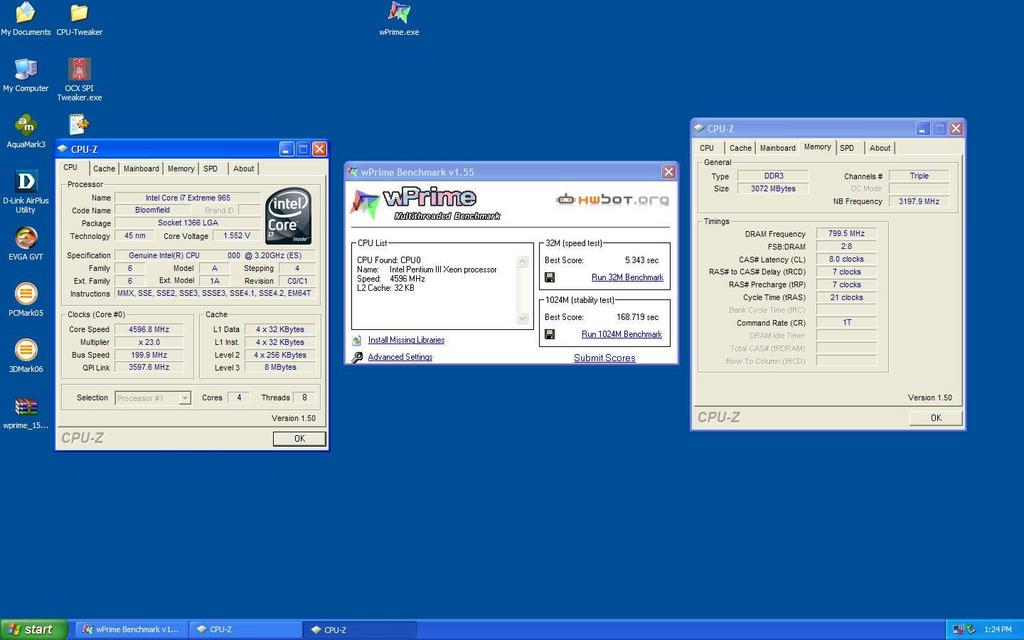This screenshot has width=1024, height=640.
Task: Click the Bus Speed value "199.9 MHz"
Action: [x=149, y=355]
